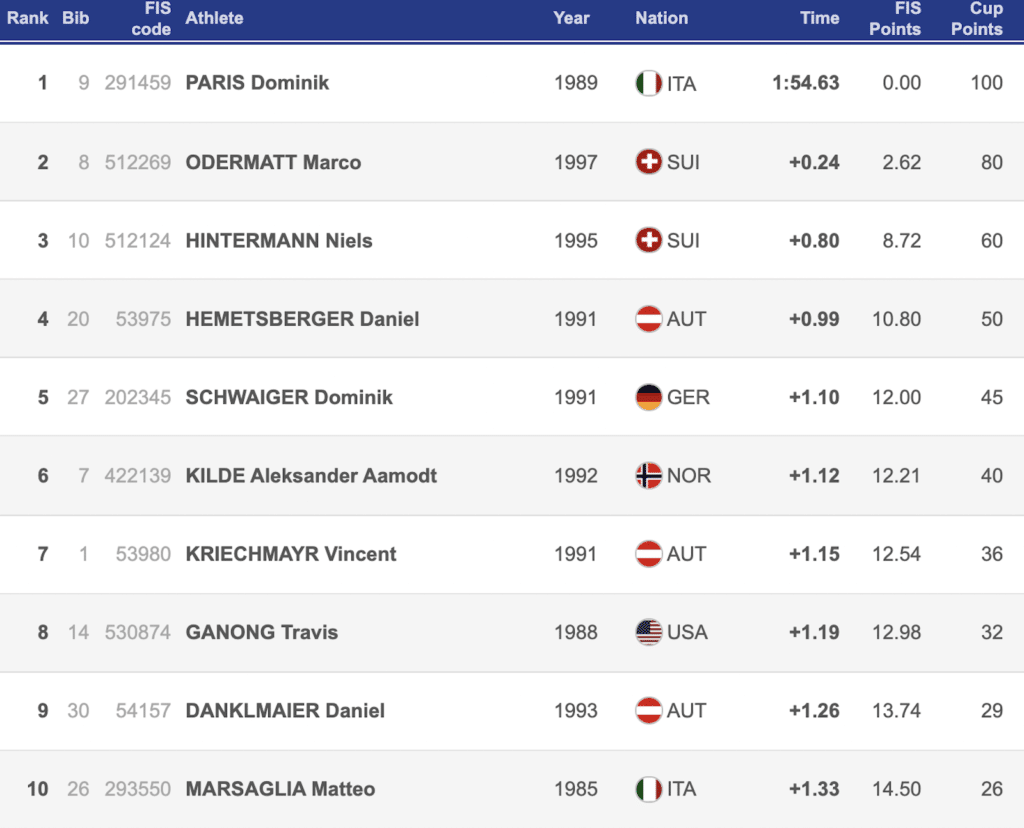Image resolution: width=1024 pixels, height=828 pixels.
Task: Click the Italy flag in Marsaglia's row
Action: click(x=648, y=789)
